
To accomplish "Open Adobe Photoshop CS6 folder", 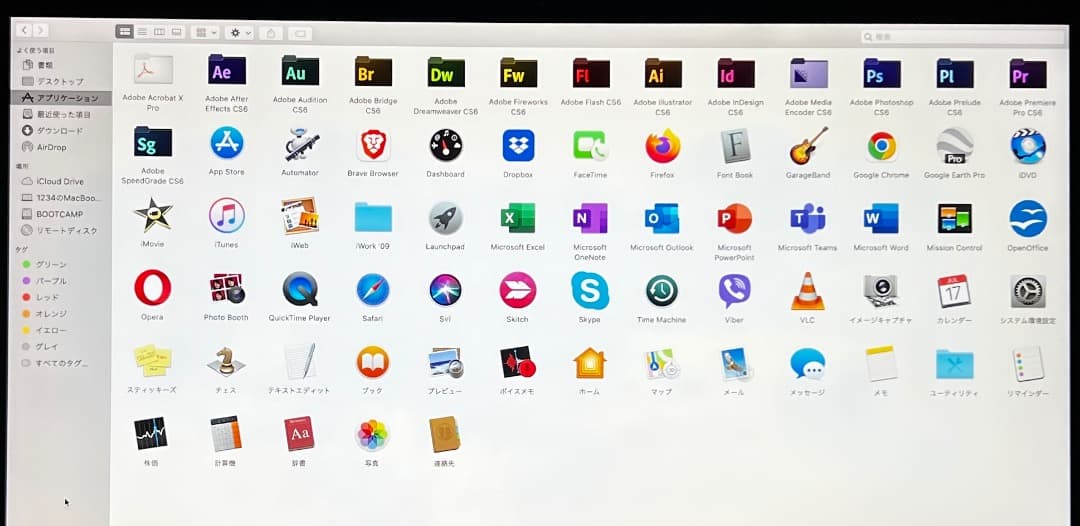I will (881, 74).
